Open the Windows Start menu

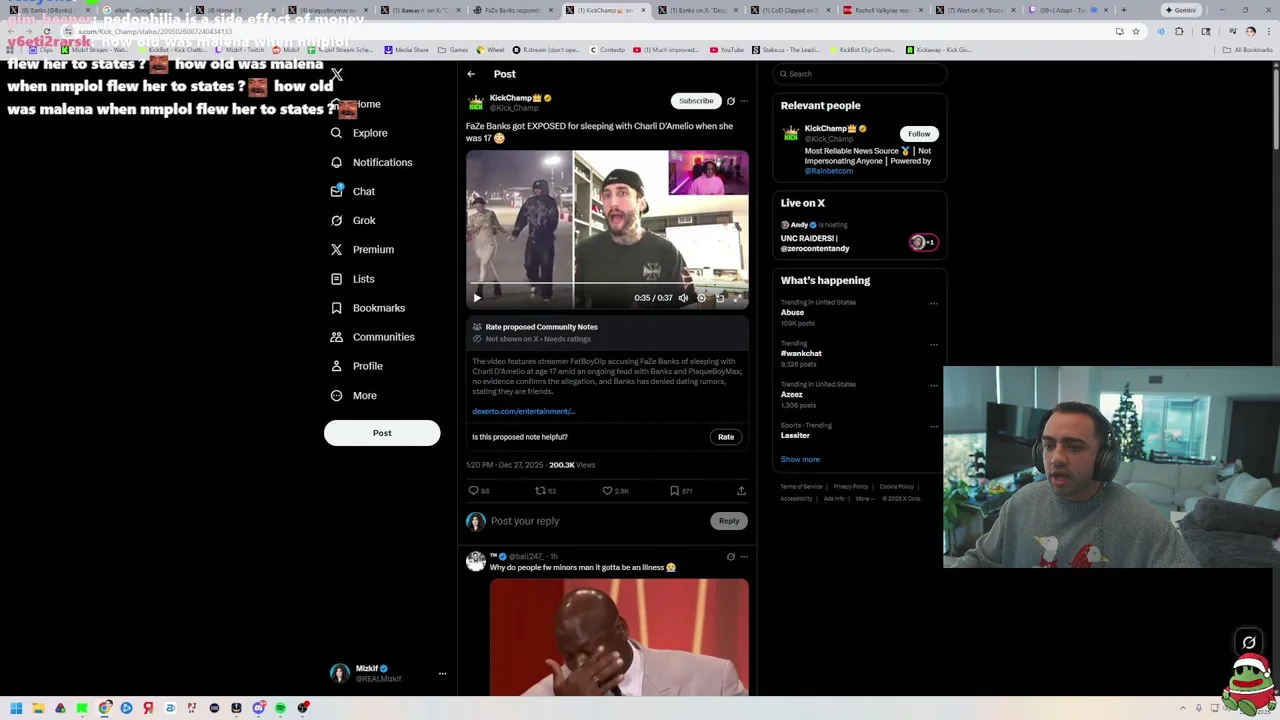[16, 708]
